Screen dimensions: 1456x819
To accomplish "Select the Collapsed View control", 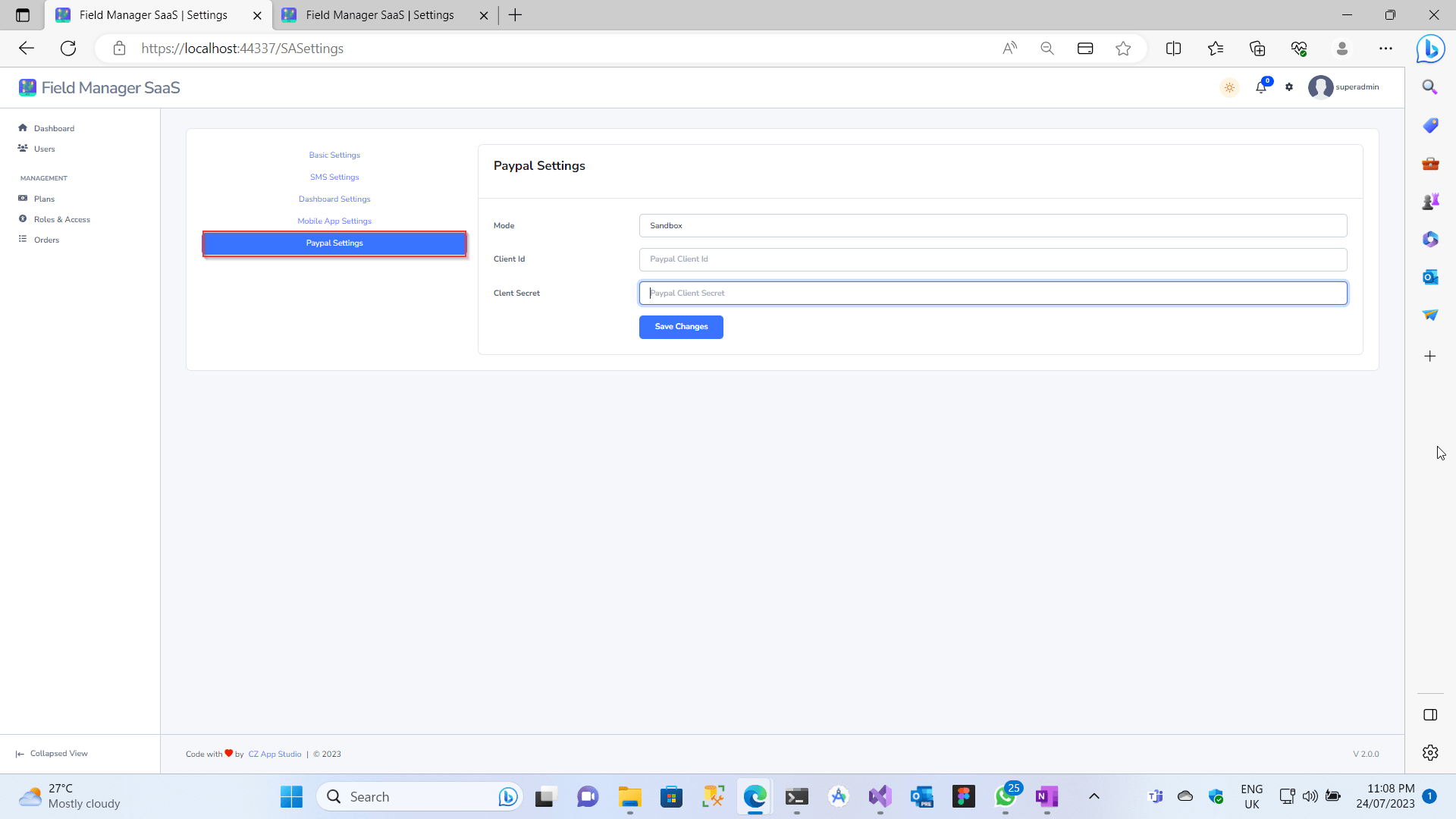I will coord(51,753).
